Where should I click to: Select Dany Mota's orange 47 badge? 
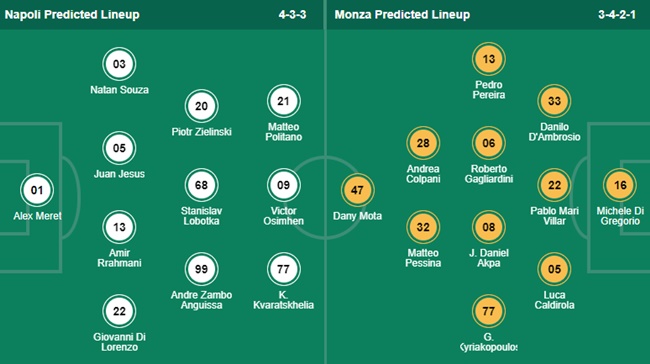[357, 190]
